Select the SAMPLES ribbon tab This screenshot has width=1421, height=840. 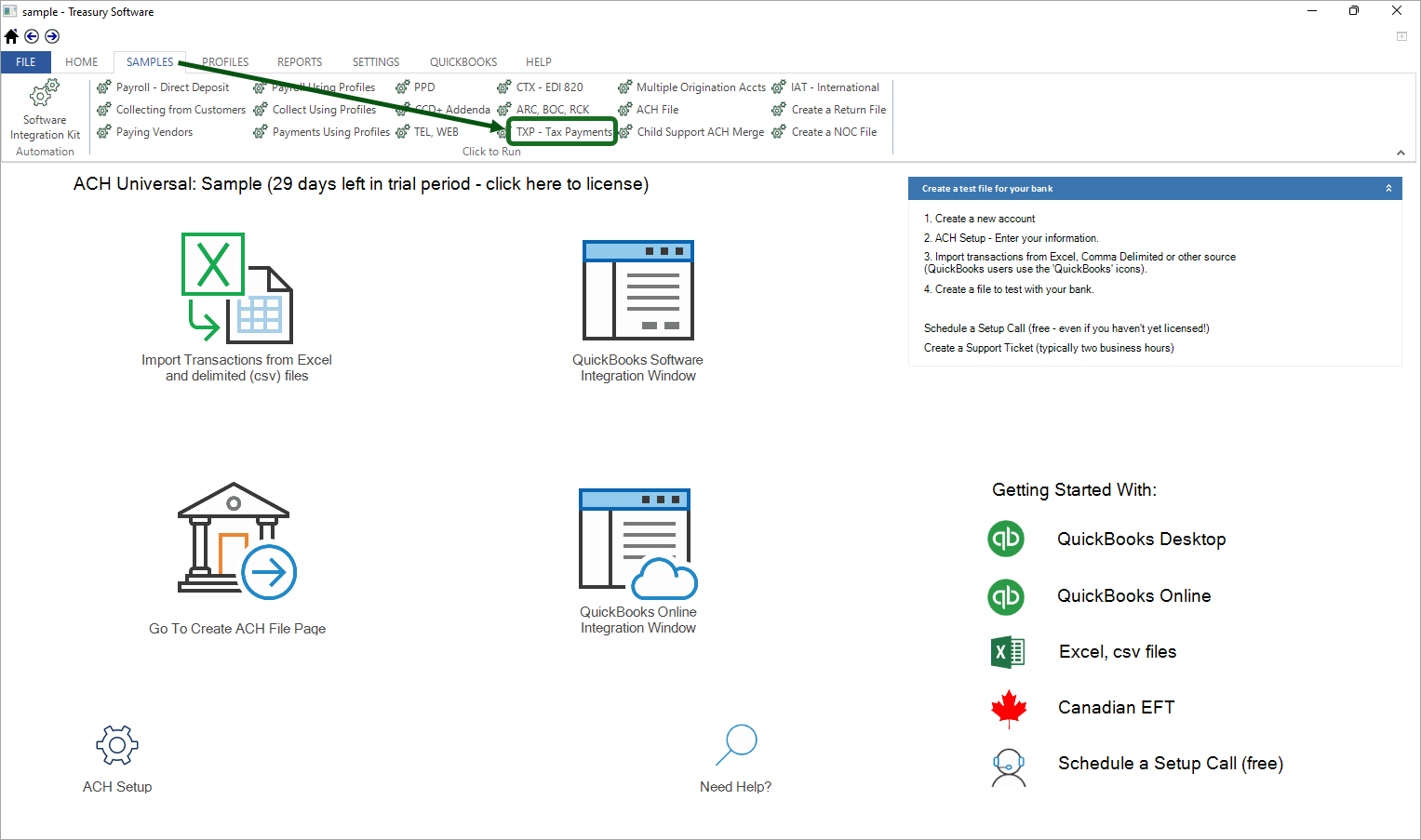point(150,62)
